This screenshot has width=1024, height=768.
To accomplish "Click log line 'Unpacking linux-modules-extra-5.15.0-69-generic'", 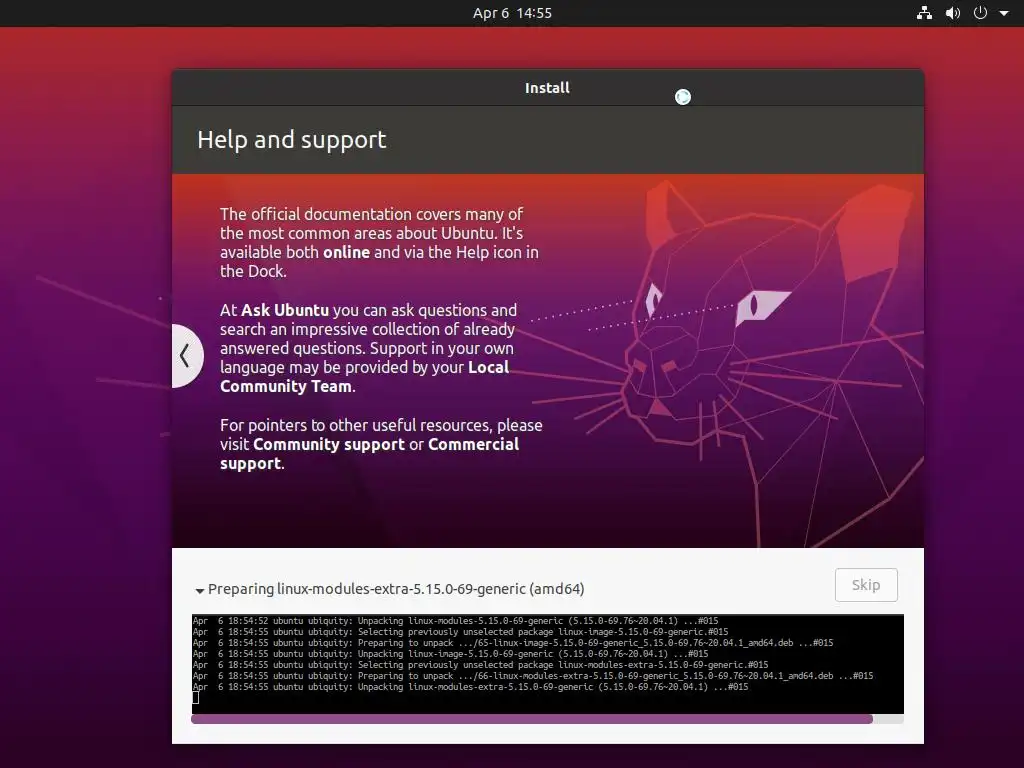I will pyautogui.click(x=470, y=687).
